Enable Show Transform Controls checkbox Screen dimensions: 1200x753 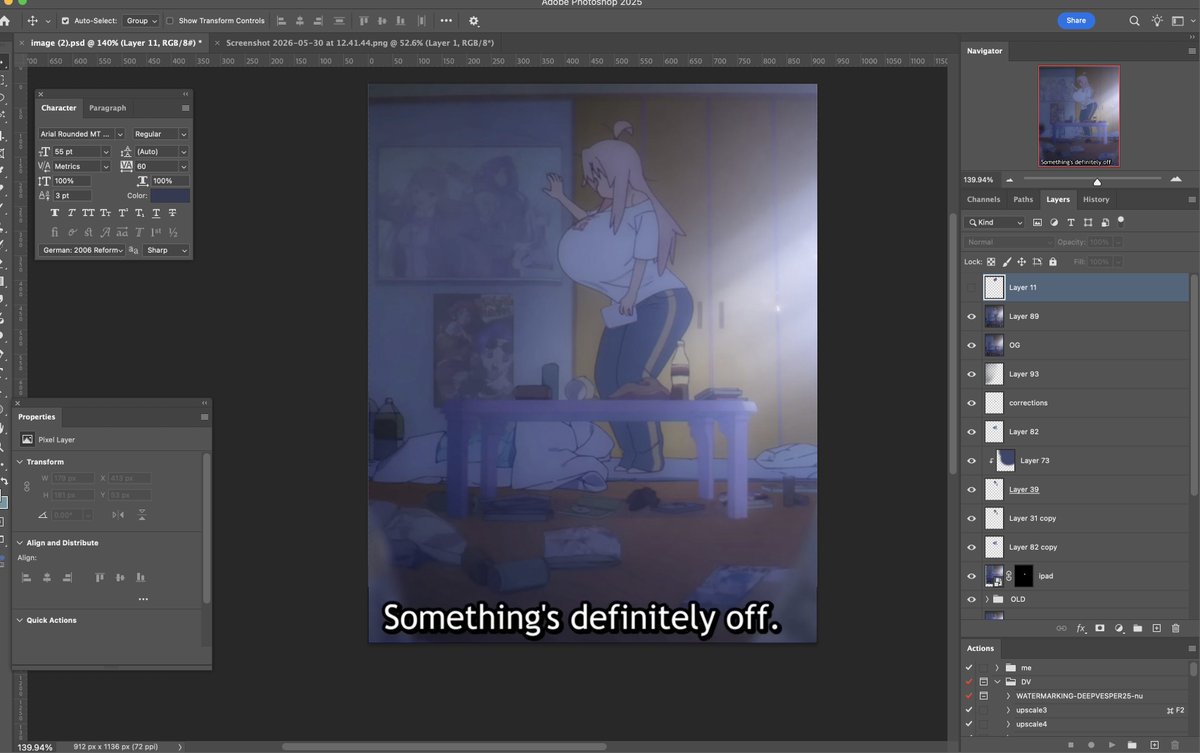tap(169, 21)
